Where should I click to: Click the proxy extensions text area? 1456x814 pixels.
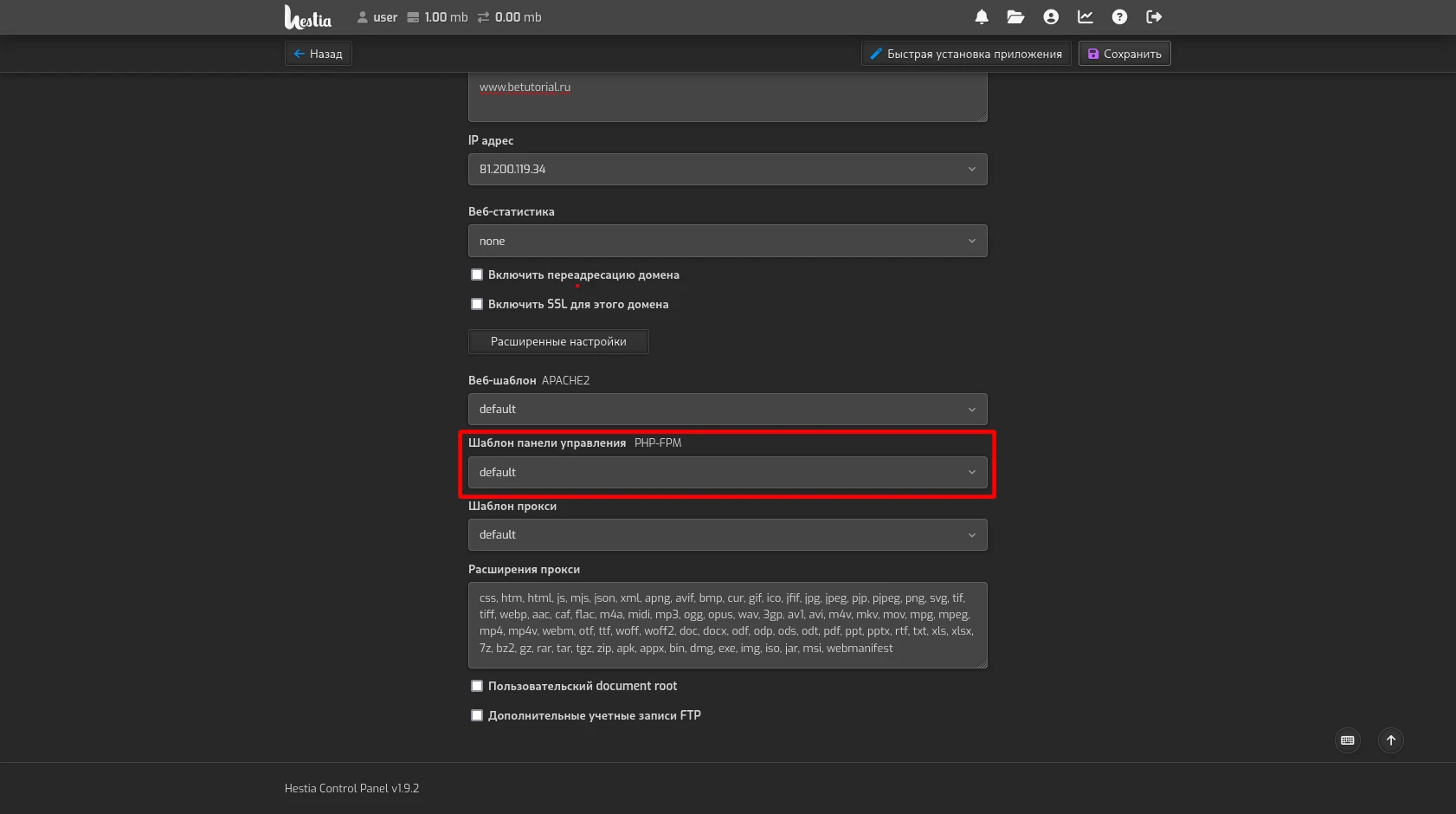point(727,624)
